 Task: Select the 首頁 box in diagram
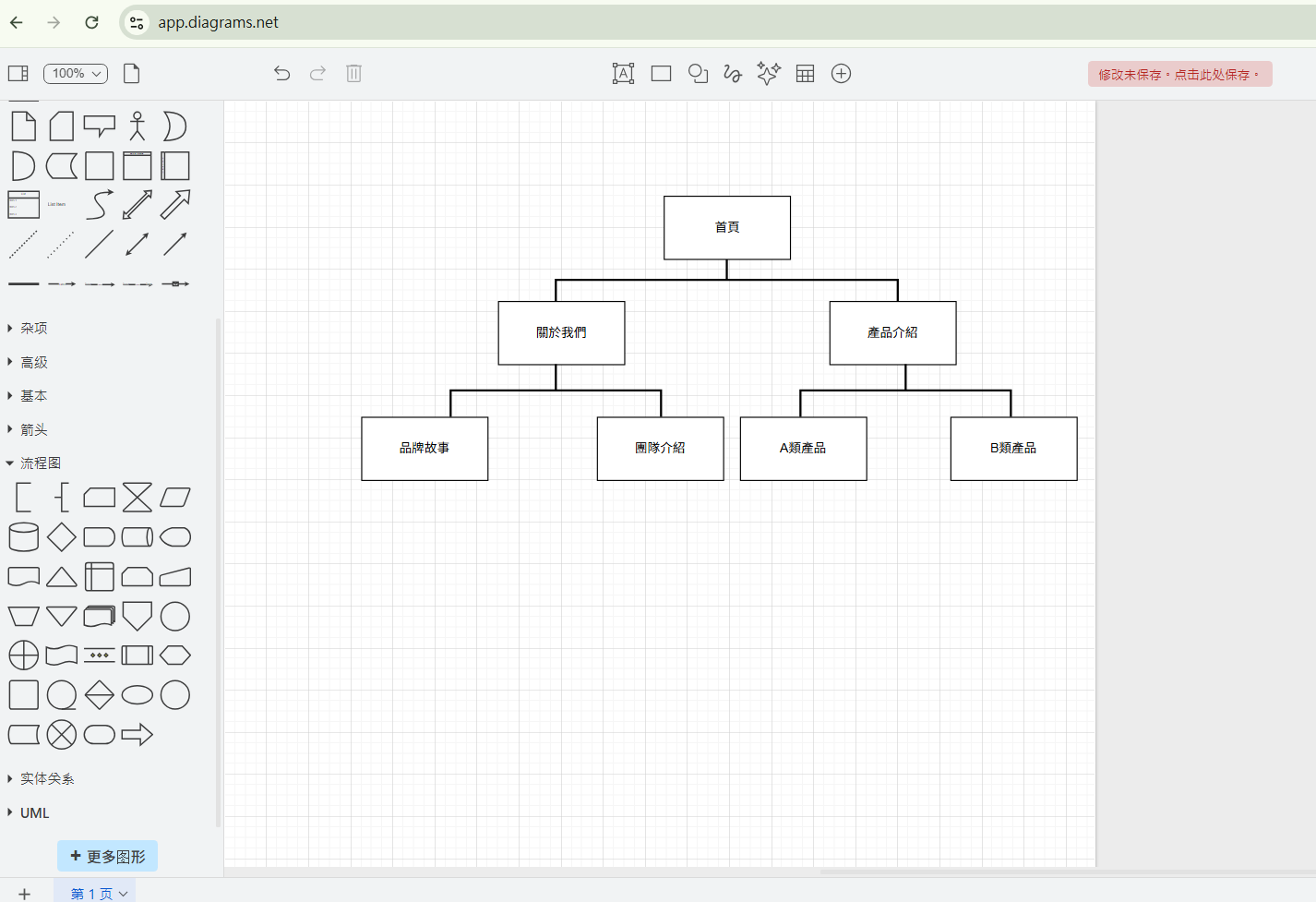coord(727,228)
